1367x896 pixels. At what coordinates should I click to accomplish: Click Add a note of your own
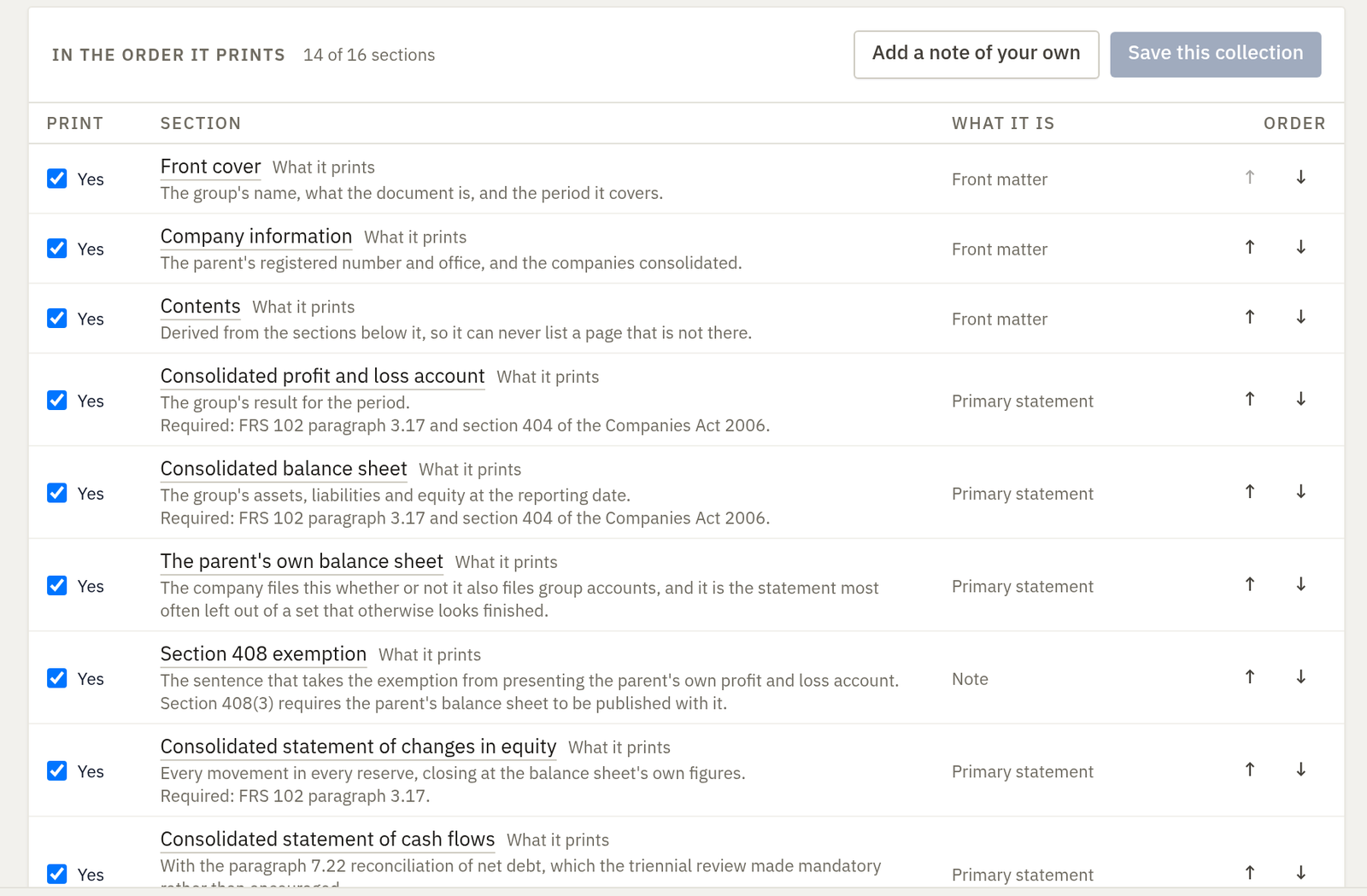tap(976, 54)
